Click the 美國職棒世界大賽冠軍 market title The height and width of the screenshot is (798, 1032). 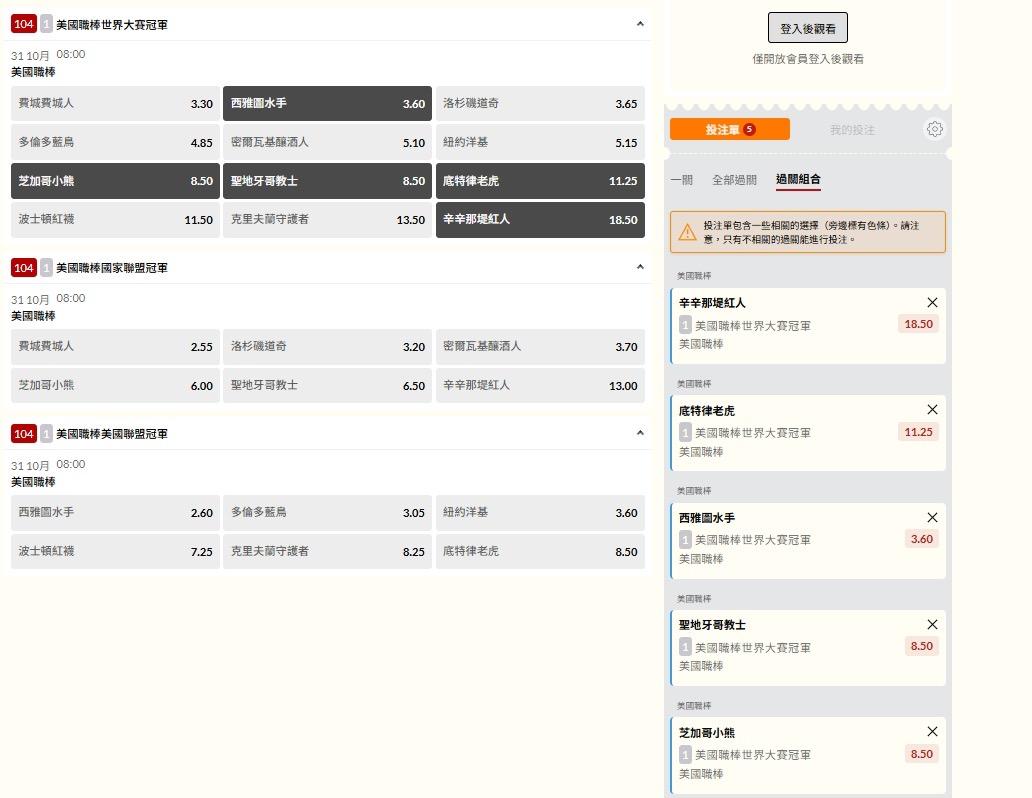(x=112, y=25)
